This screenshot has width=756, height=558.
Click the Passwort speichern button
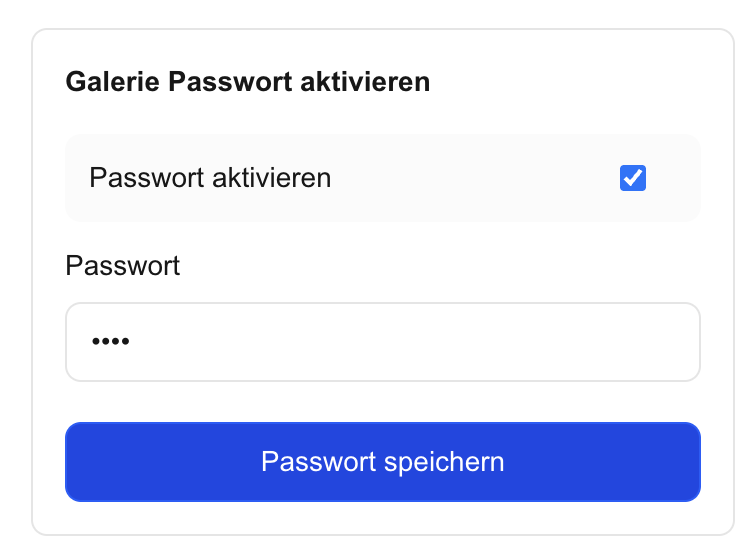[383, 462]
